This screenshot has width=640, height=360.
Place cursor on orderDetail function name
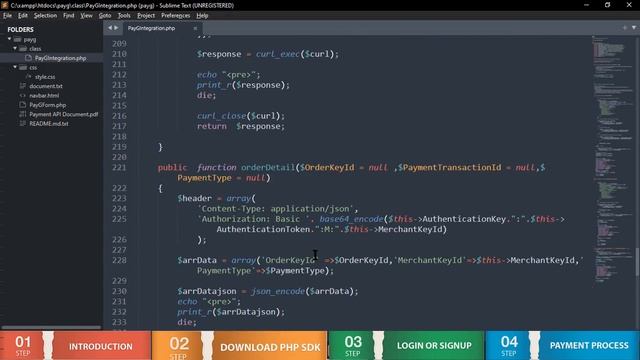pyautogui.click(x=268, y=167)
